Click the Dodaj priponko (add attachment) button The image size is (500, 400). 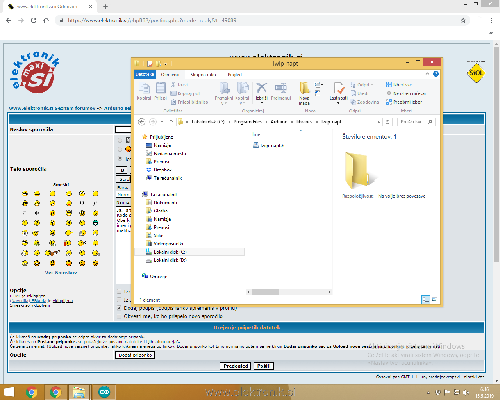[135, 355]
